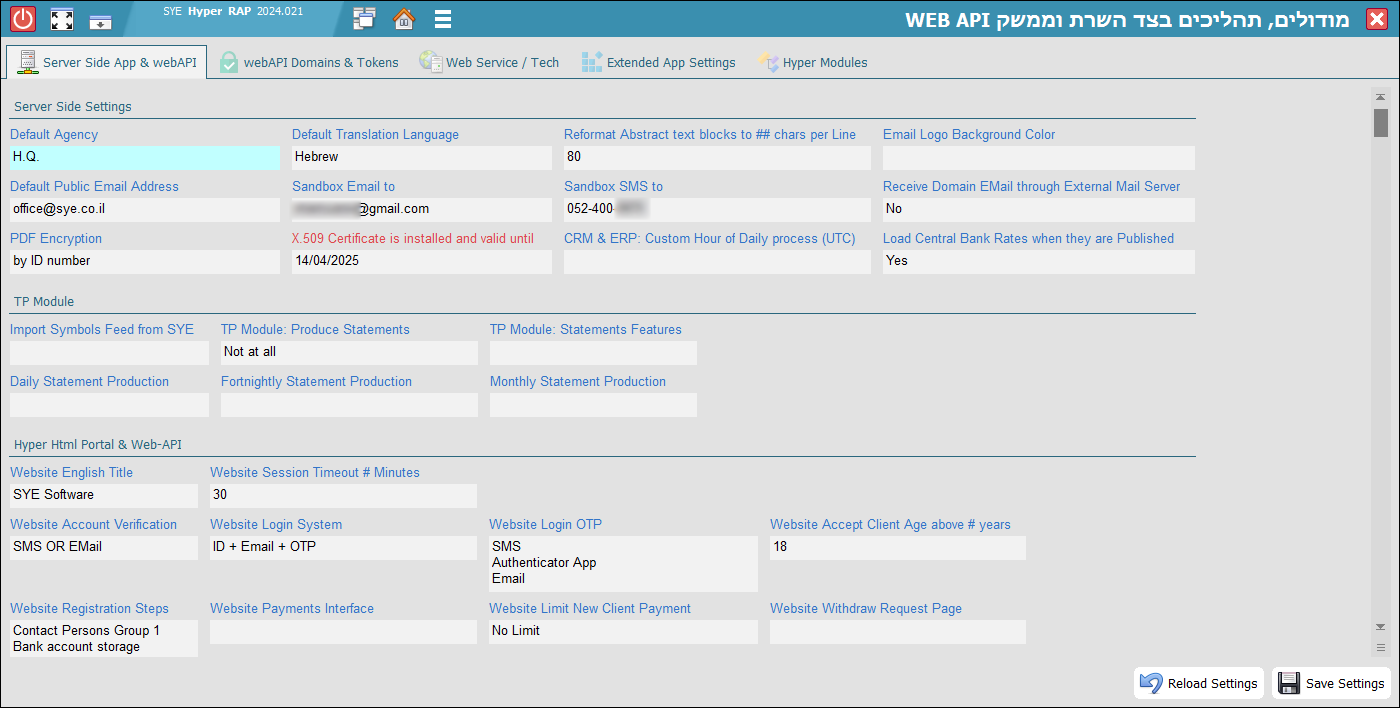Open the Hyper Modules tab

[813, 62]
